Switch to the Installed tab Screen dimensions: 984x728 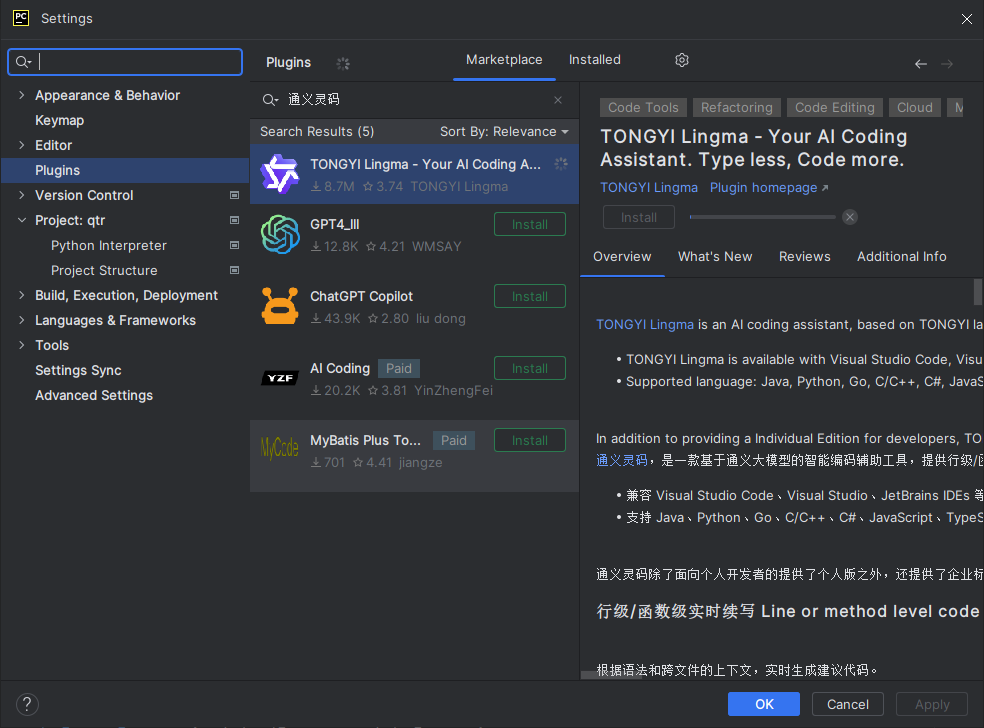click(594, 60)
